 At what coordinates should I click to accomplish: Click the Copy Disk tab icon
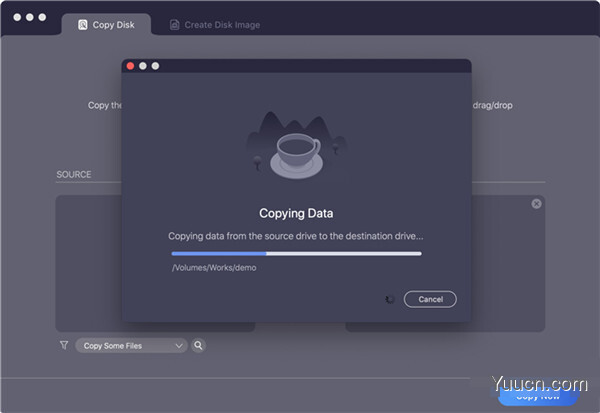click(83, 25)
